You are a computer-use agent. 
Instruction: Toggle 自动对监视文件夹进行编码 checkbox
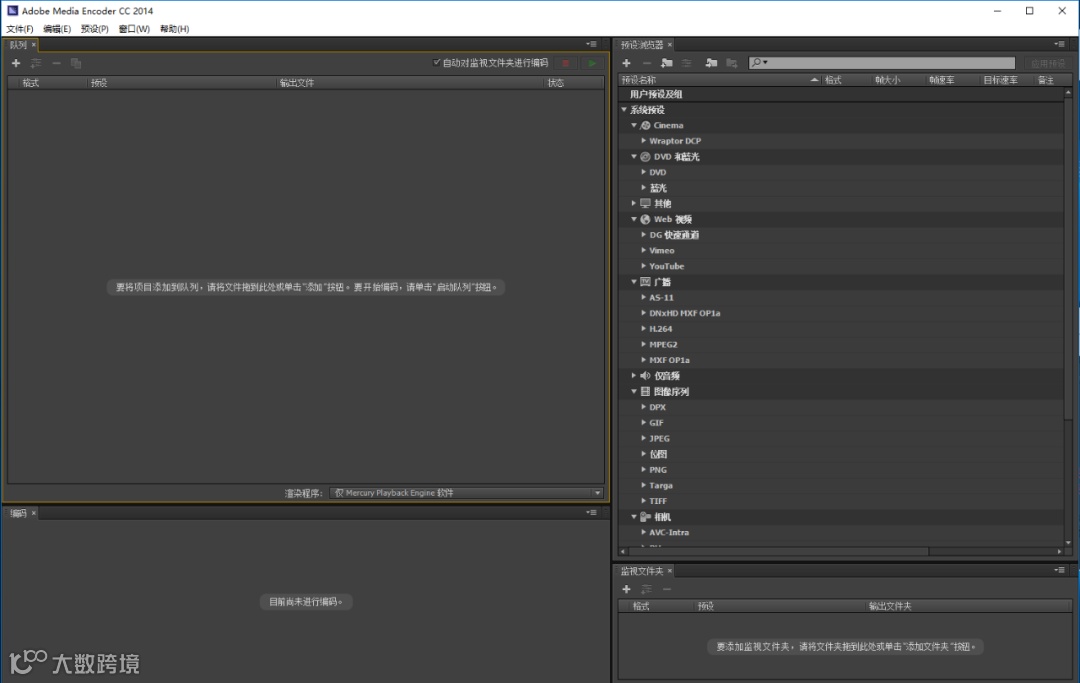tap(437, 63)
